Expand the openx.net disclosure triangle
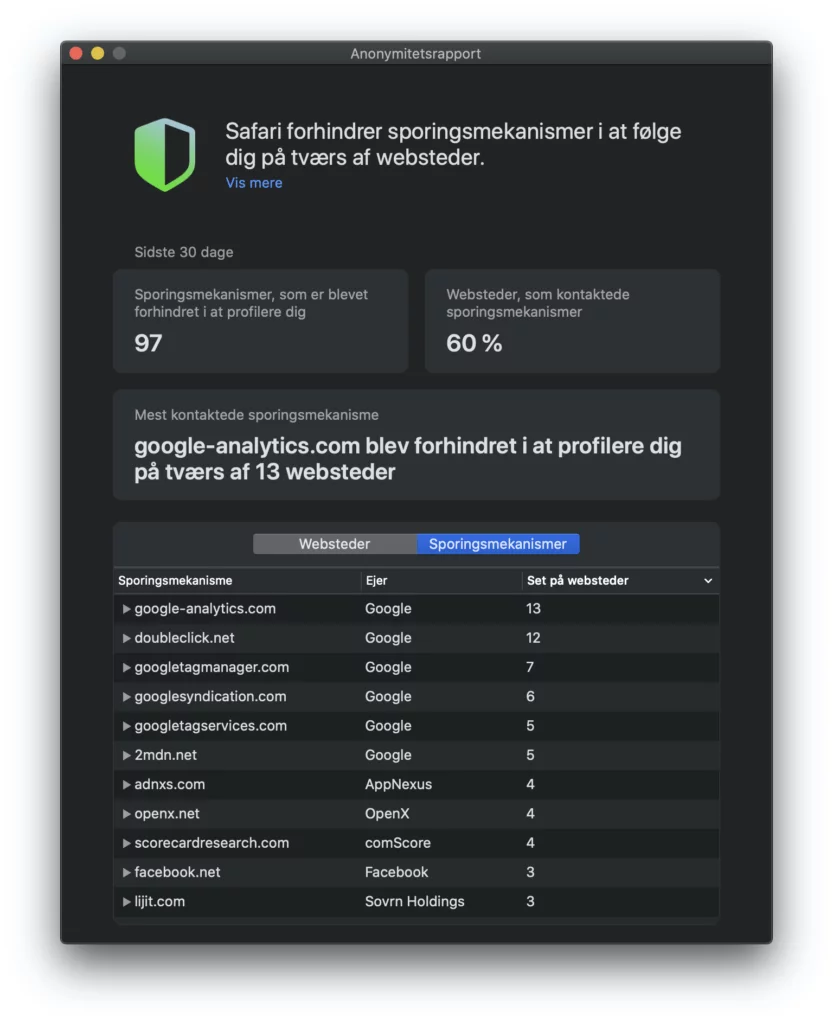833x1024 pixels. [126, 813]
